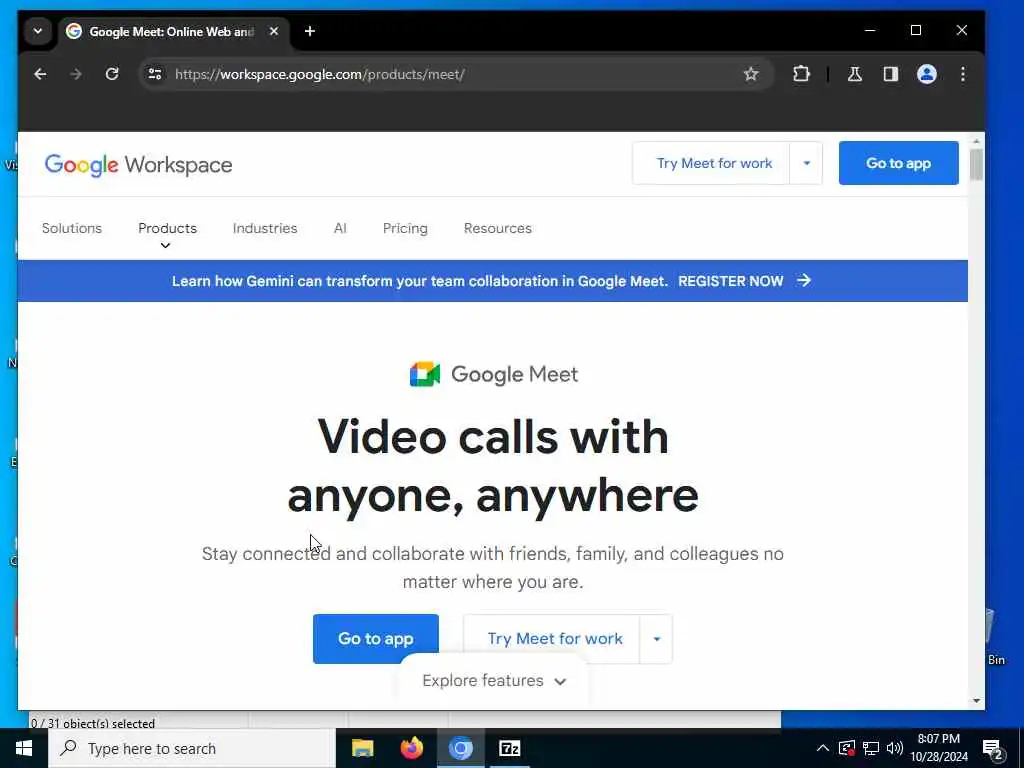Click the address bar URL
The height and width of the screenshot is (768, 1024).
point(319,74)
